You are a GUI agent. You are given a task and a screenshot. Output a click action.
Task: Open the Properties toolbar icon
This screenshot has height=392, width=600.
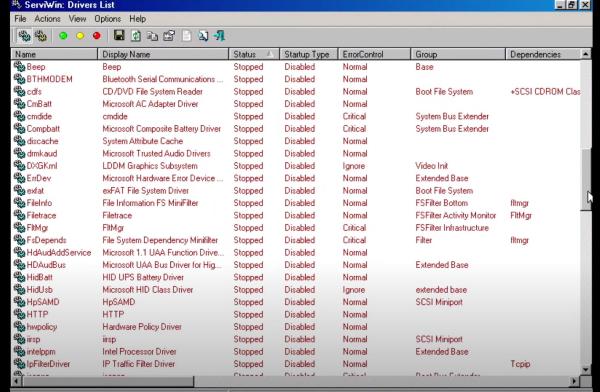[x=169, y=36]
